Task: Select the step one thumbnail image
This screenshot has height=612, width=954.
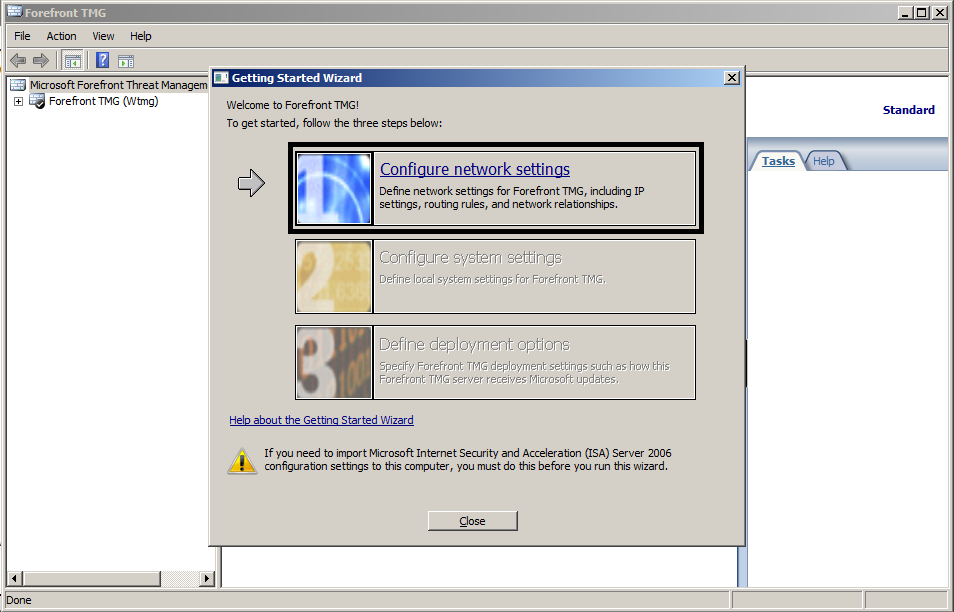Action: (x=333, y=187)
